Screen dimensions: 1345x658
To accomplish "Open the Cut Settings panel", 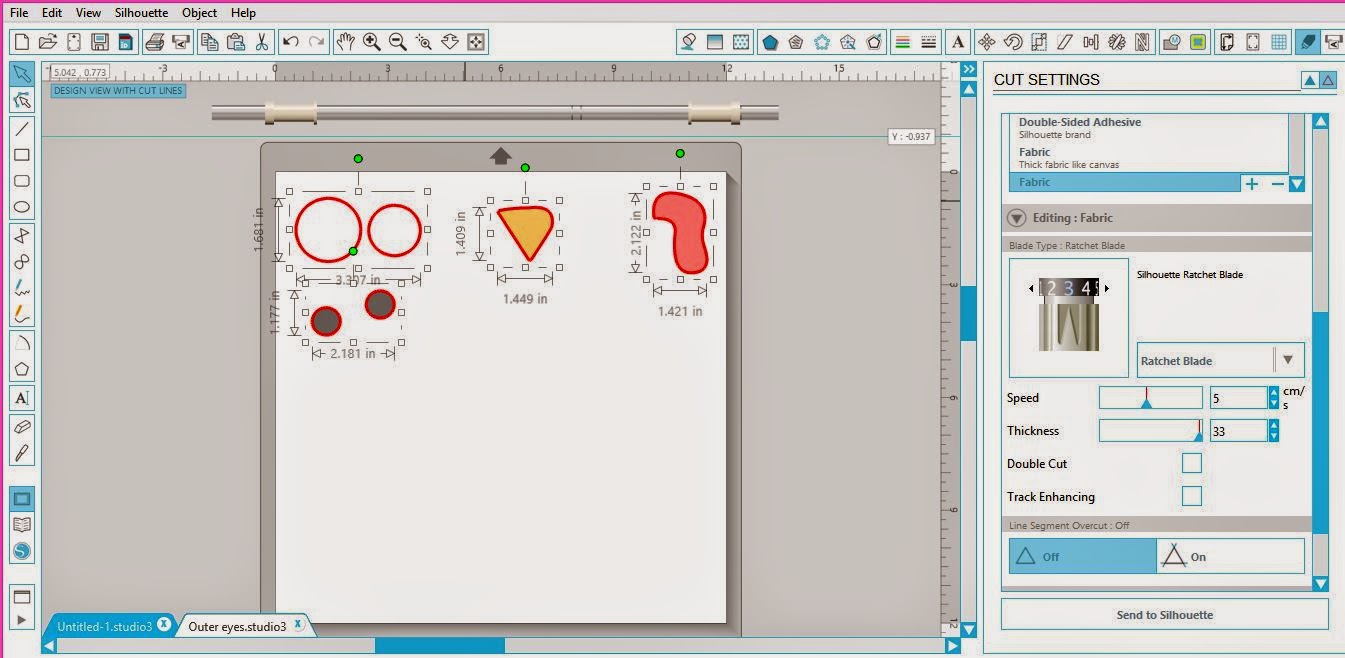I will pyautogui.click(x=1310, y=42).
